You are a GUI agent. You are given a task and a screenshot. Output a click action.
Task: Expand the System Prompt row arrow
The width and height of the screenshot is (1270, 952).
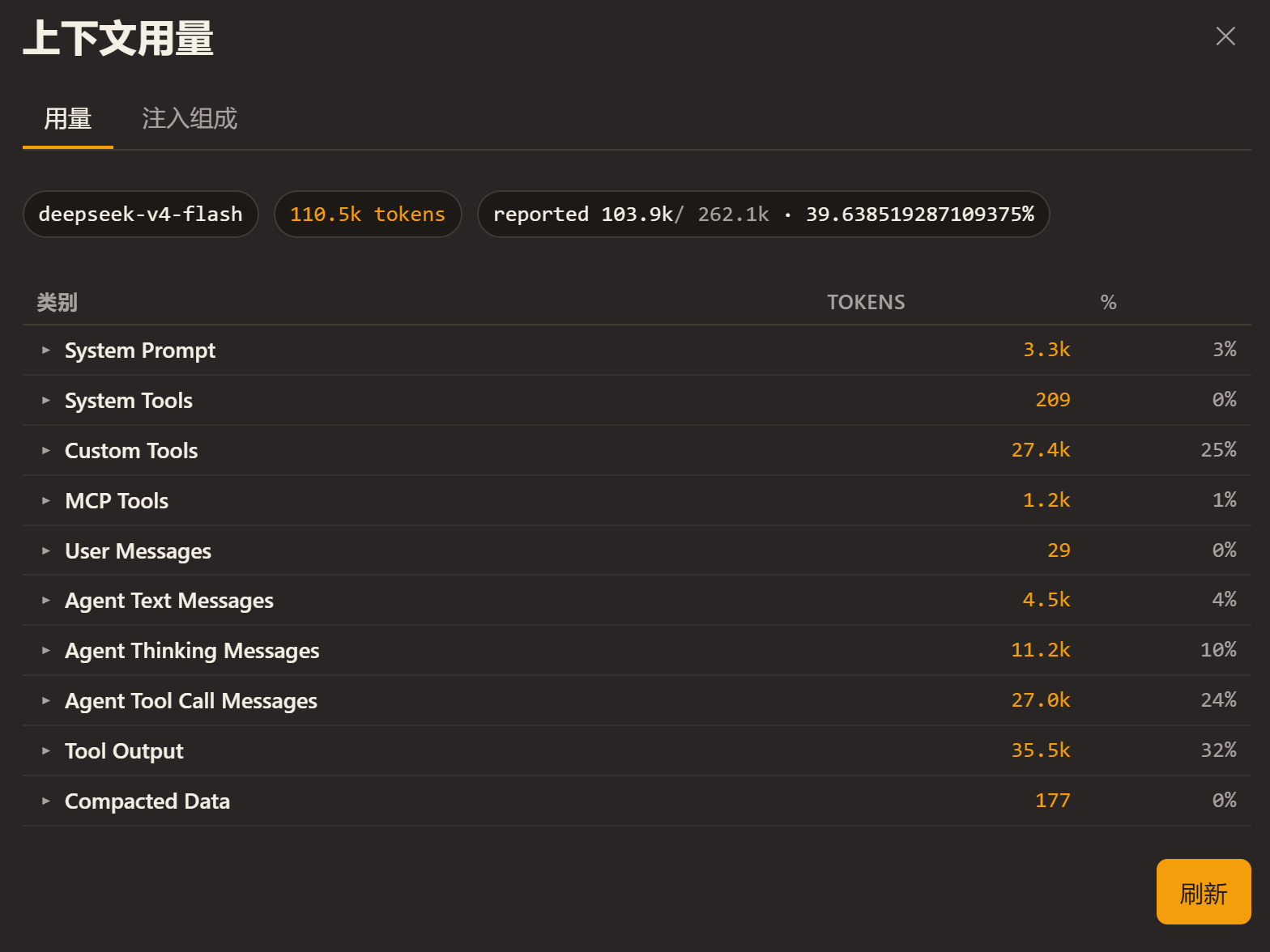46,351
